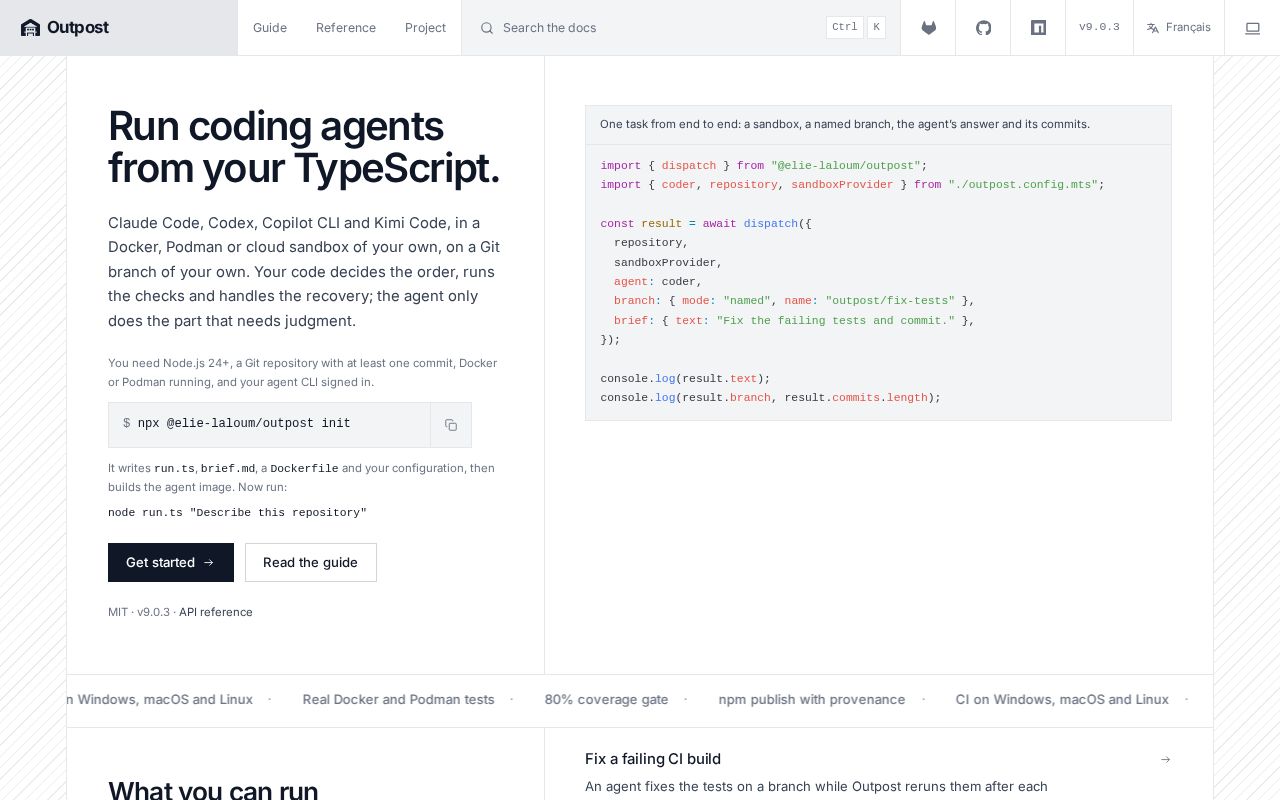This screenshot has height=800, width=1280.
Task: Focus the Search the docs field
Action: (681, 28)
